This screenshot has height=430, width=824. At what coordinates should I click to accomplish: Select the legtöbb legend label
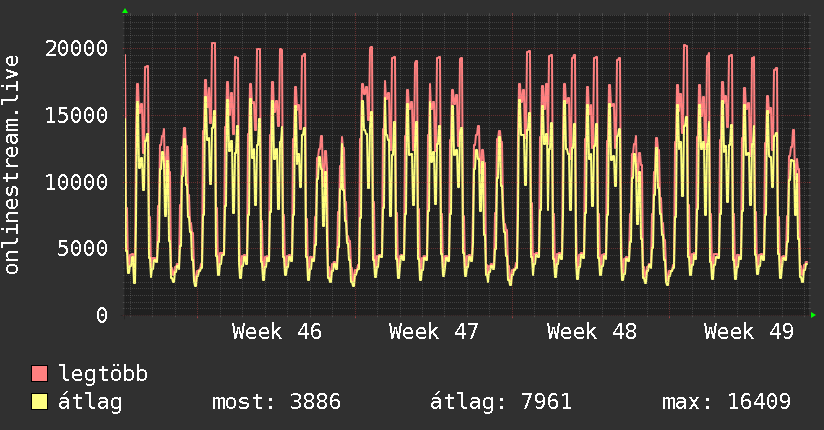(104, 375)
